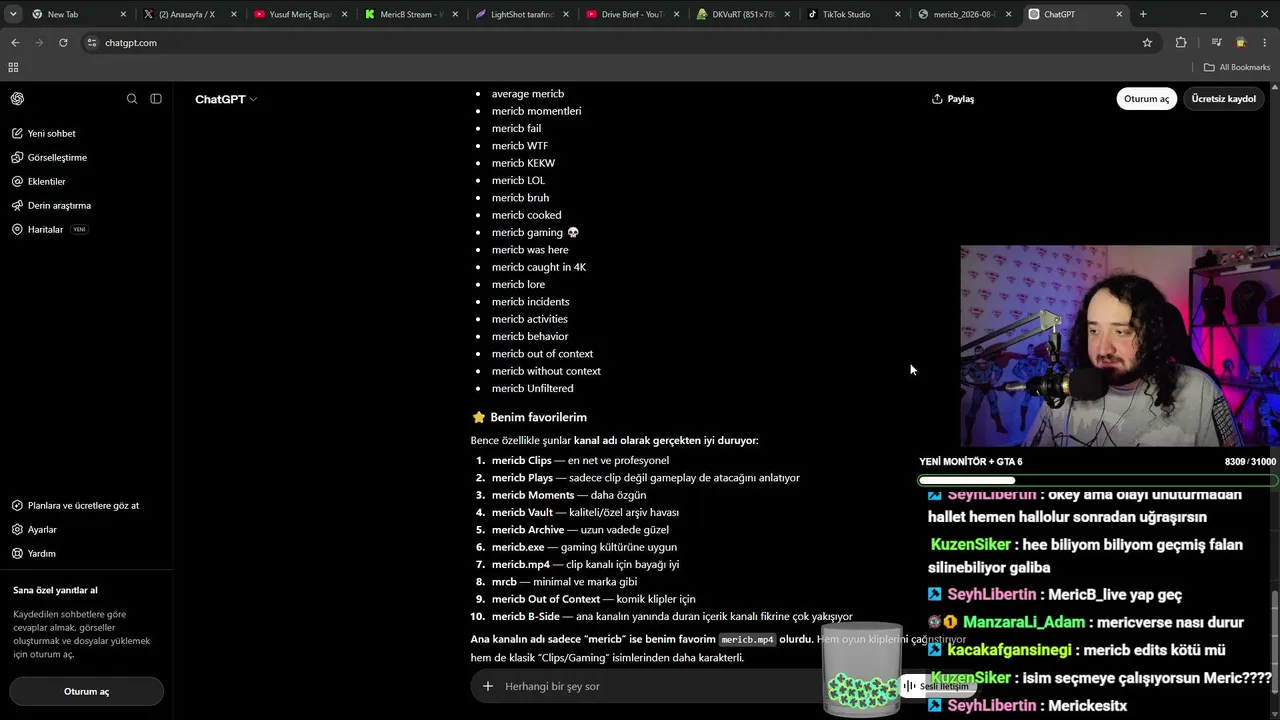This screenshot has width=1280, height=720.
Task: Click the white Oturum aç header button
Action: point(1146,99)
